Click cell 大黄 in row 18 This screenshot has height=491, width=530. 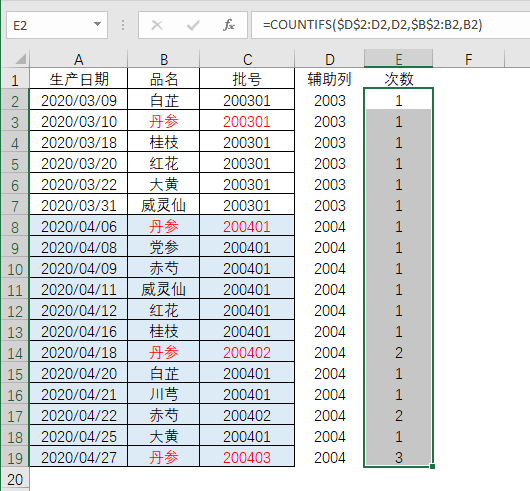164,436
